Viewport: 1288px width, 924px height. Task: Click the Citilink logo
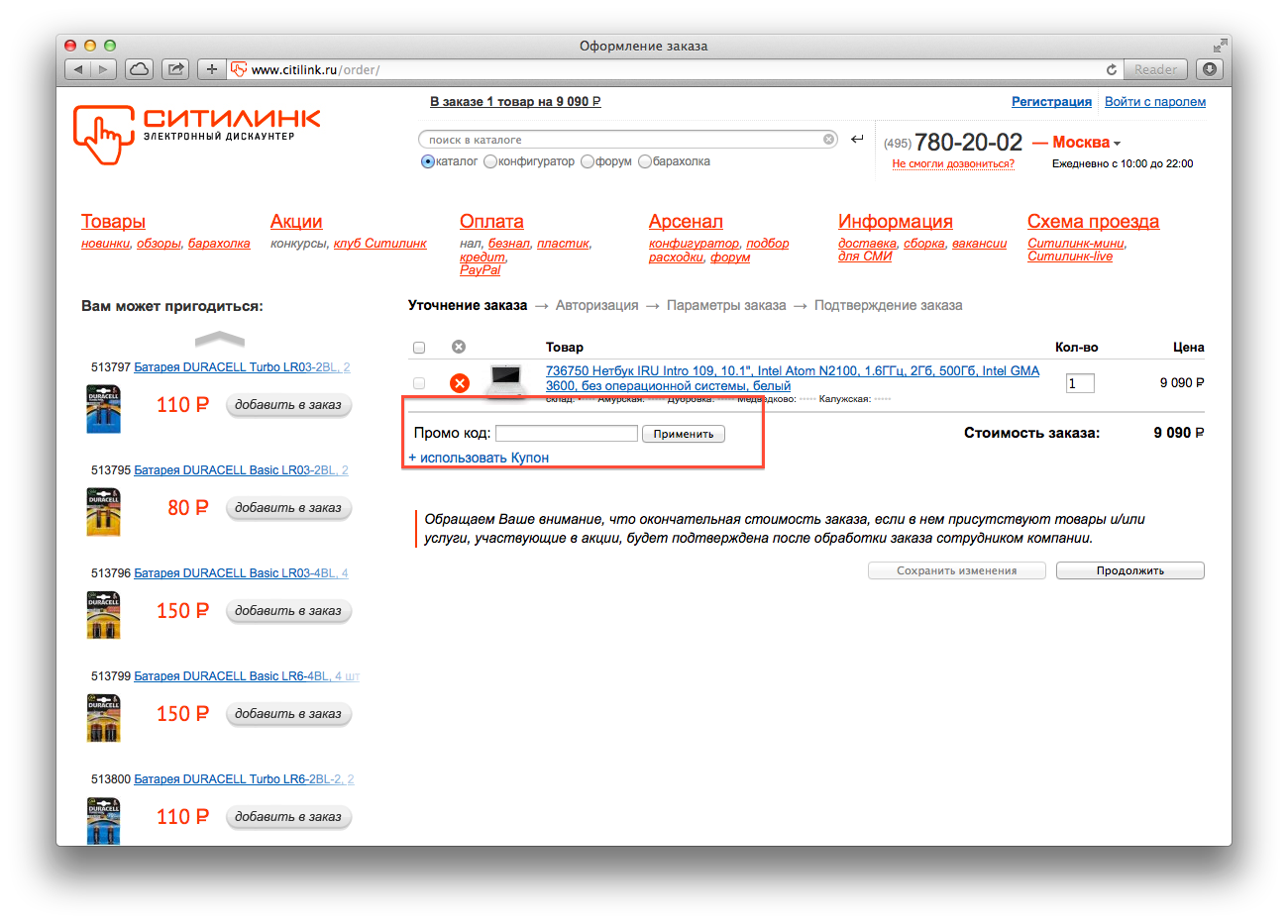(x=196, y=134)
